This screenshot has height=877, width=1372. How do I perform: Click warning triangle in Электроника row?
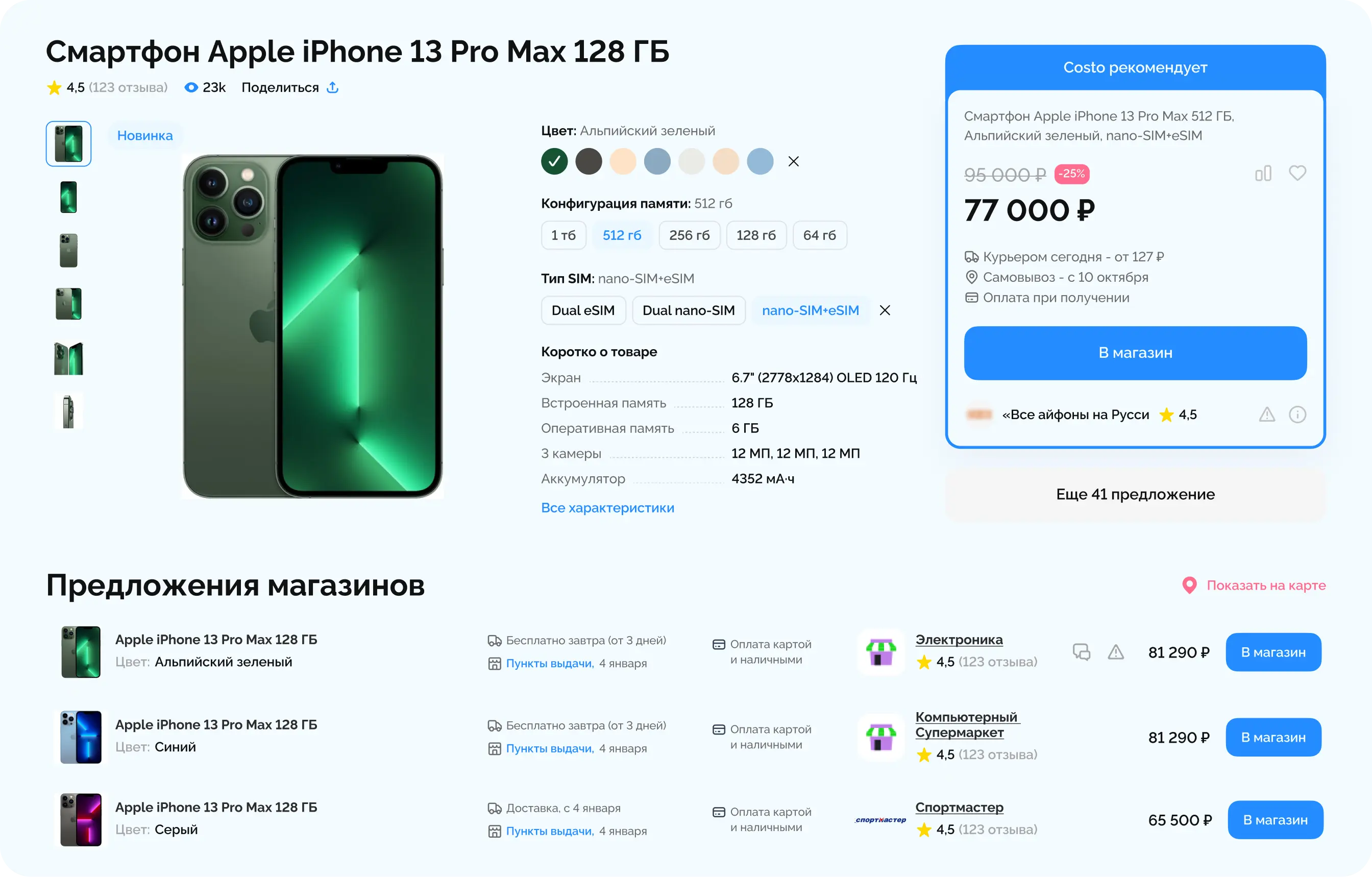coord(1116,652)
